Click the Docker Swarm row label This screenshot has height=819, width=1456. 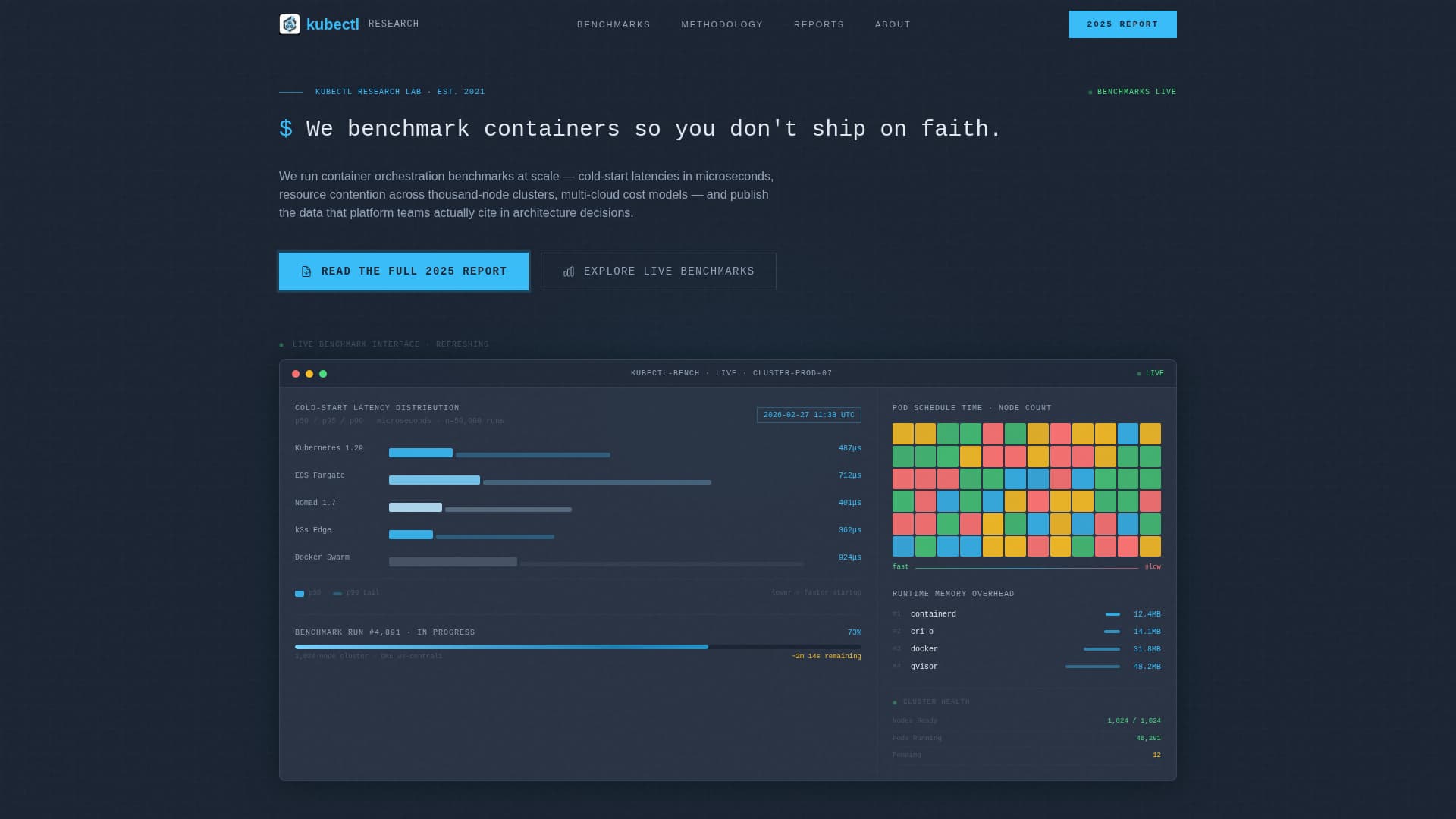[x=322, y=557]
